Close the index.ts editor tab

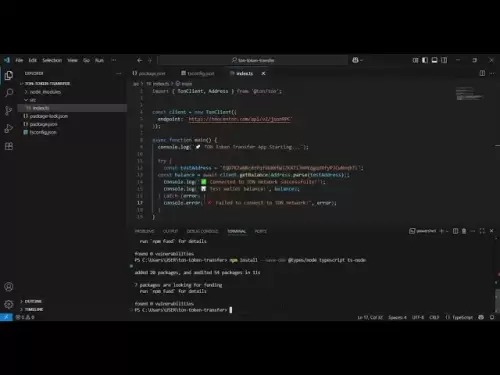pyautogui.click(x=263, y=73)
